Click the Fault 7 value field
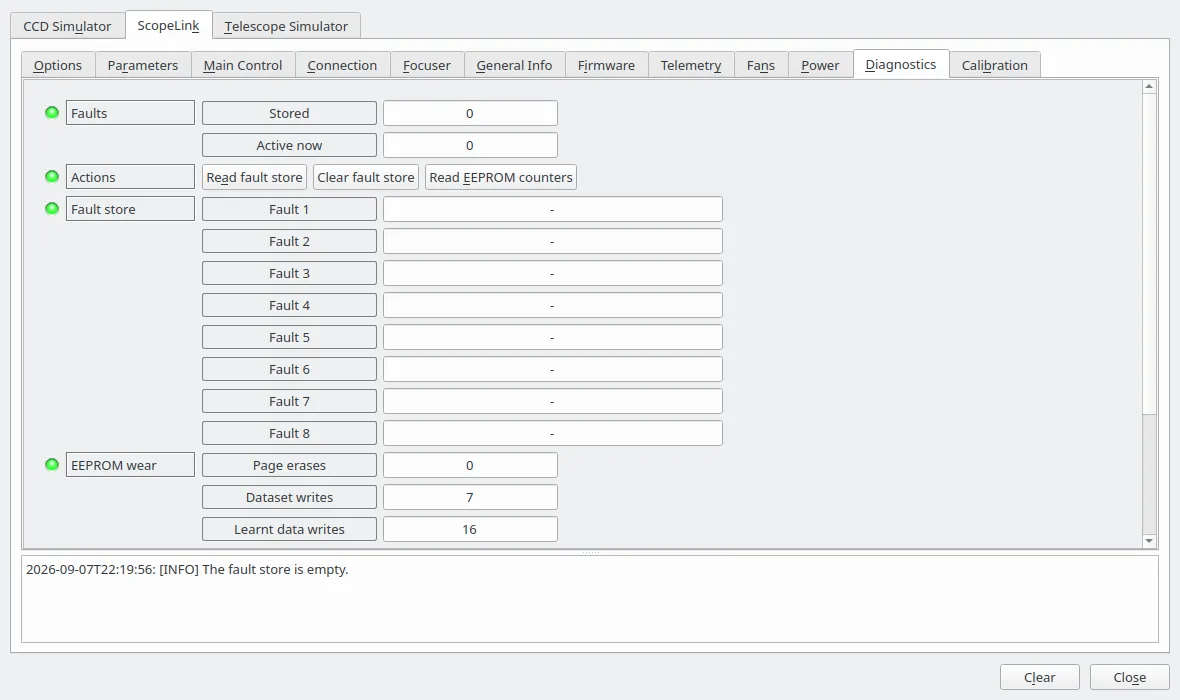1180x700 pixels. click(x=552, y=401)
